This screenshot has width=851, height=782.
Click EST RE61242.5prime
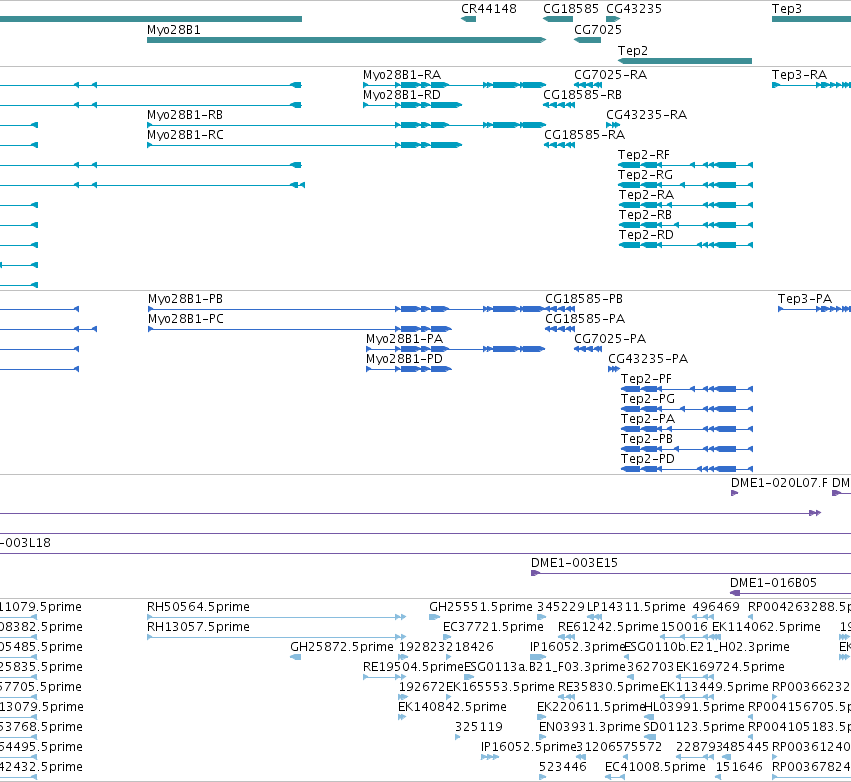(566, 637)
